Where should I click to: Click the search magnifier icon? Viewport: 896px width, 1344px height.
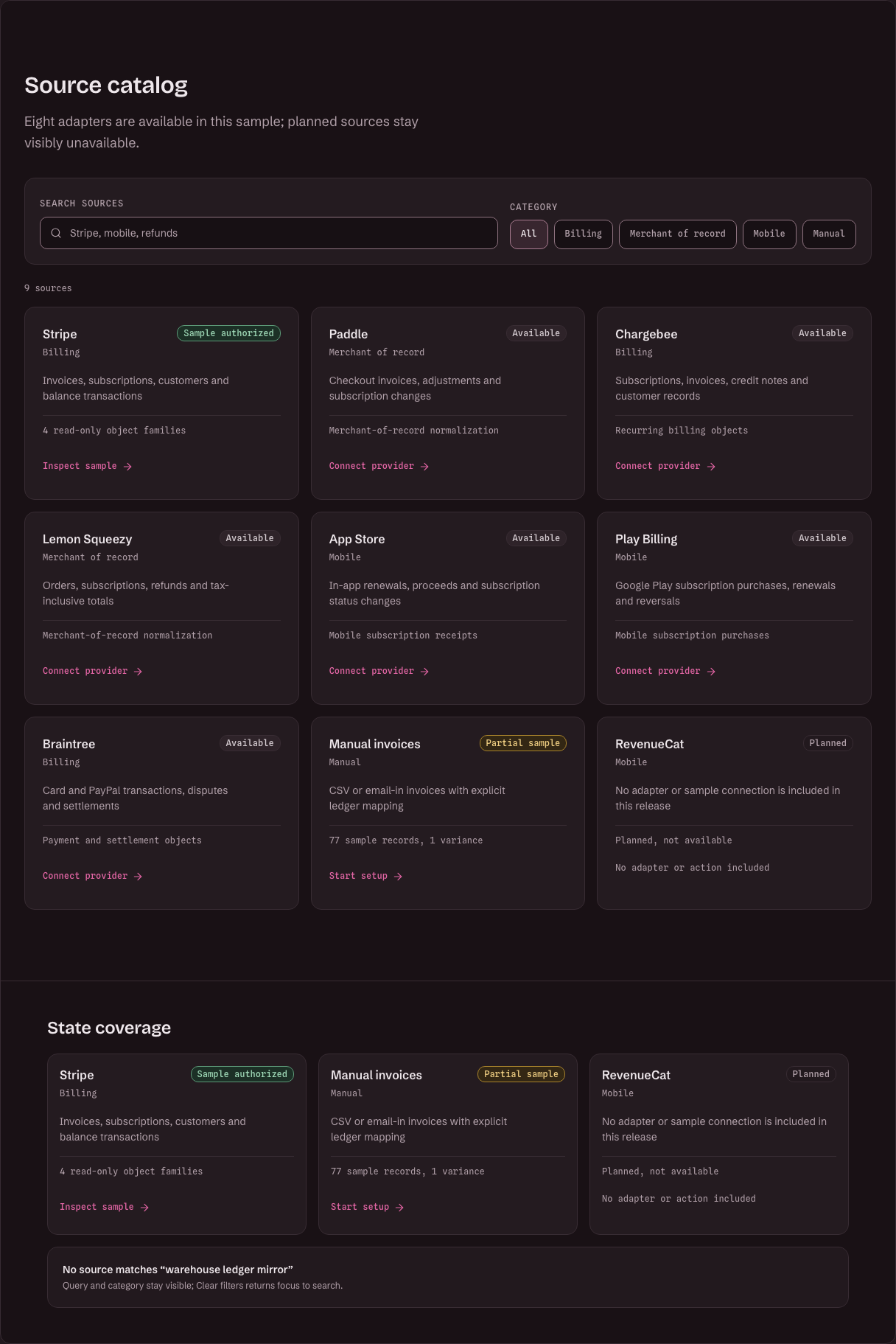56,233
